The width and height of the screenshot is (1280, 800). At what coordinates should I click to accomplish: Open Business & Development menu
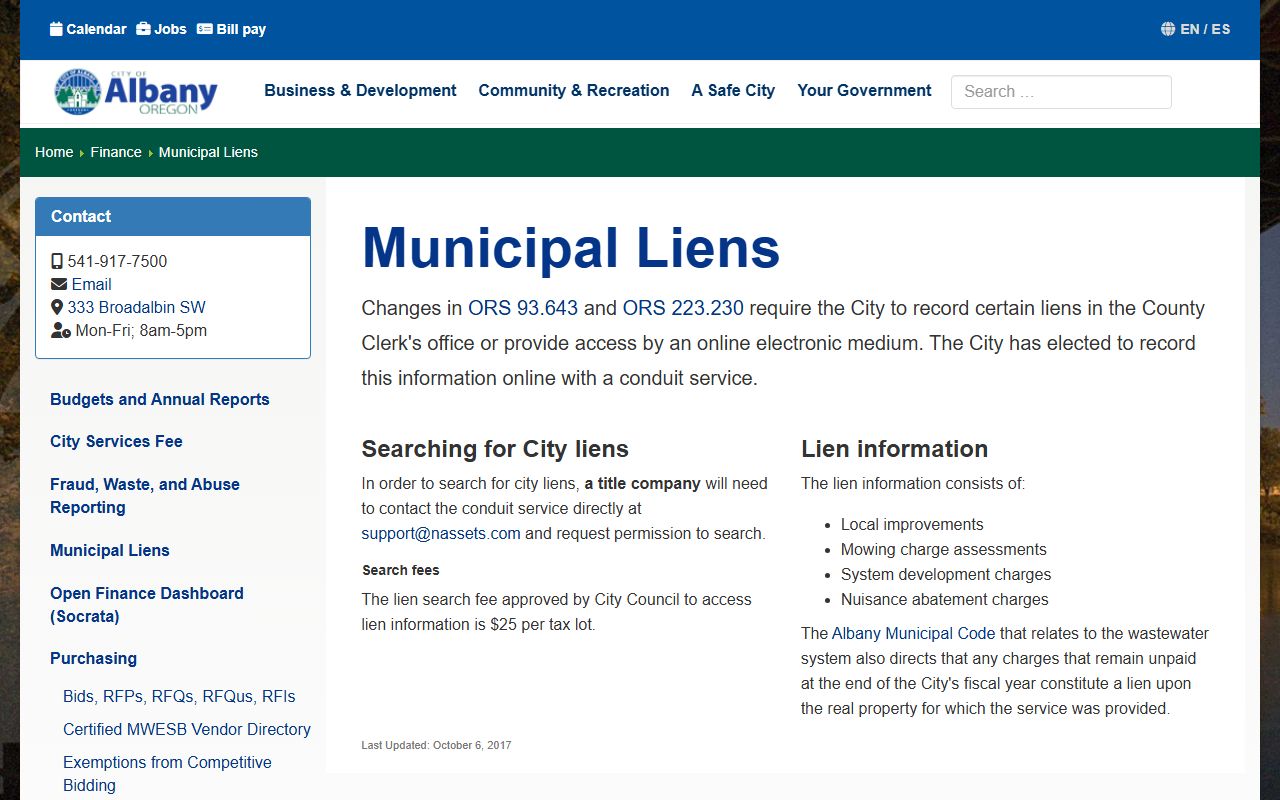[x=360, y=90]
